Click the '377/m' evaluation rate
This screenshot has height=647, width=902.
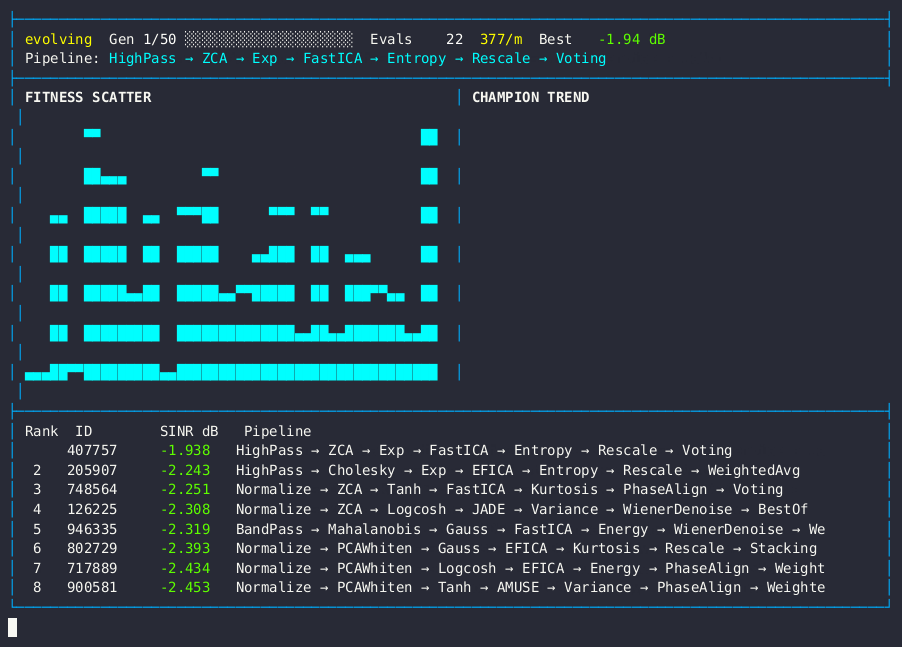click(x=501, y=39)
